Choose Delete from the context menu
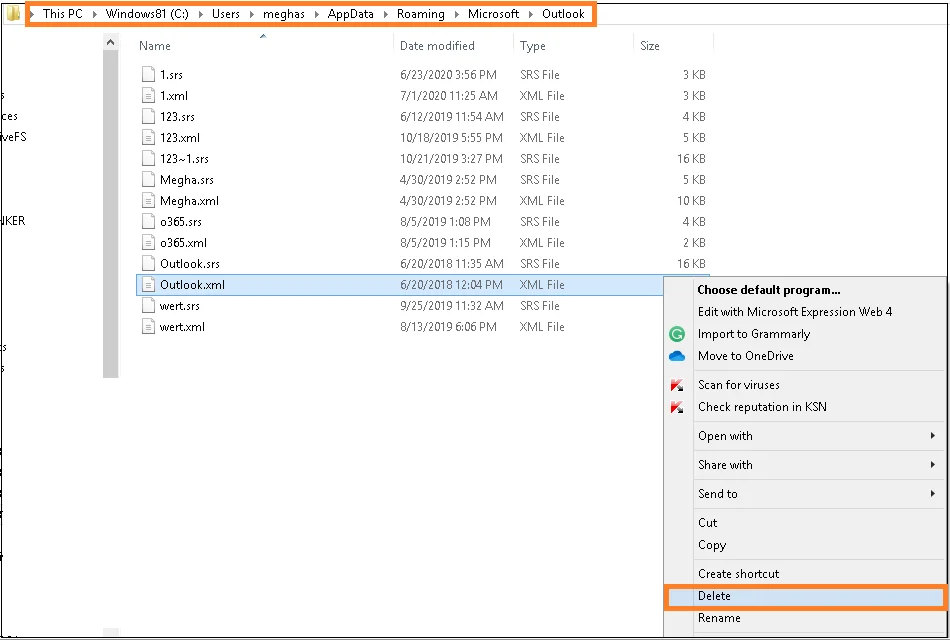Image resolution: width=950 pixels, height=640 pixels. (x=805, y=596)
